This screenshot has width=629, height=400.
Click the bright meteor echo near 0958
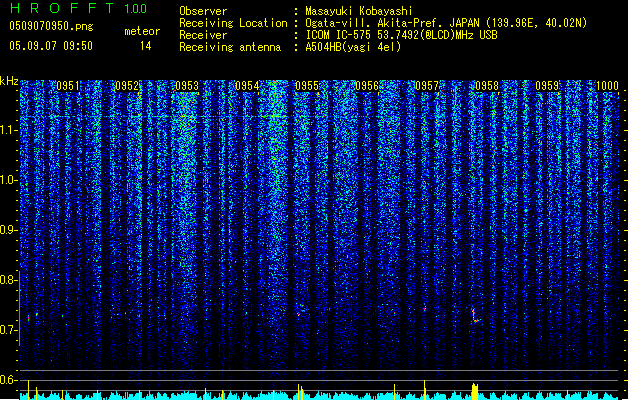pos(475,316)
